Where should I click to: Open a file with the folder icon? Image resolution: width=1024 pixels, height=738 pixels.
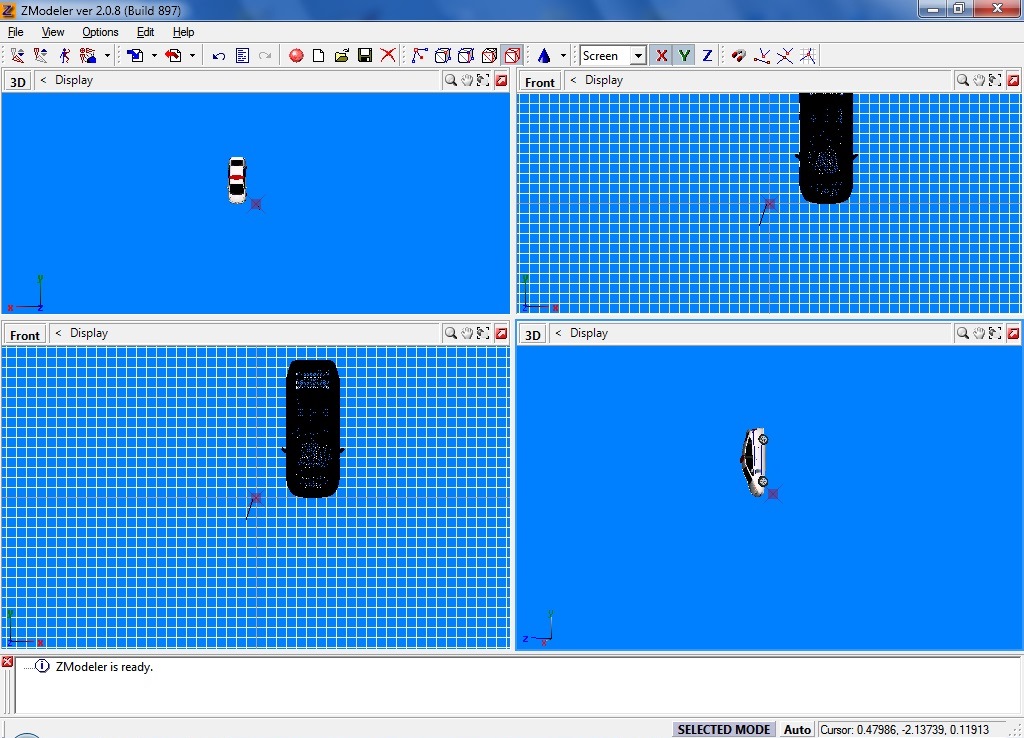click(x=342, y=56)
